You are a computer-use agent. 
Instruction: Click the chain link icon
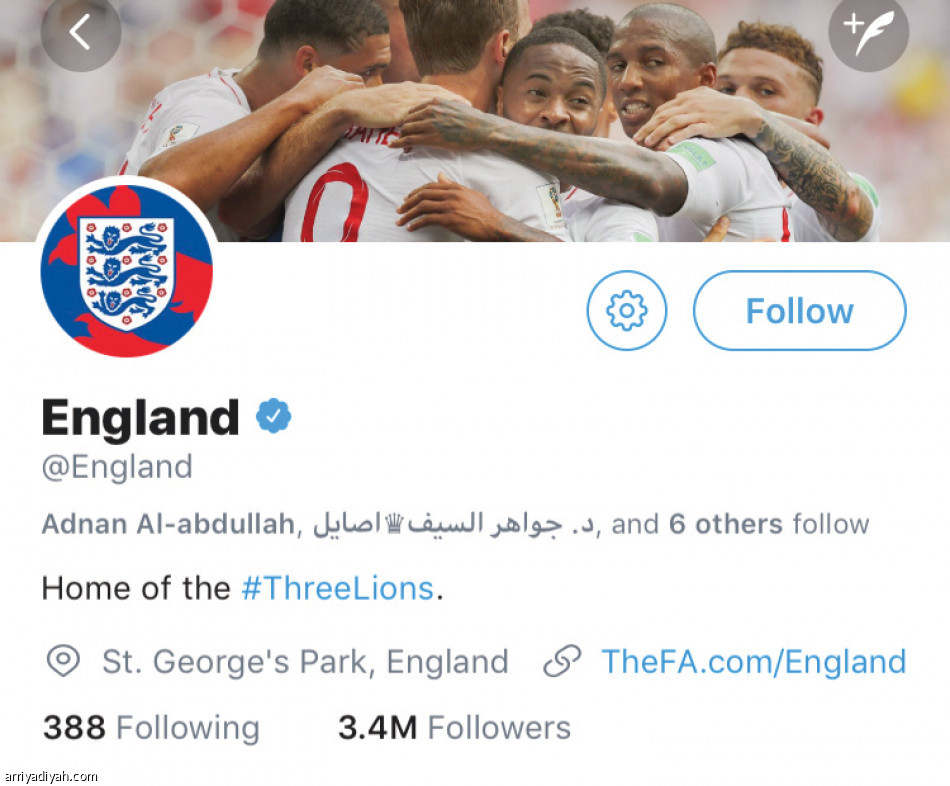click(x=562, y=661)
